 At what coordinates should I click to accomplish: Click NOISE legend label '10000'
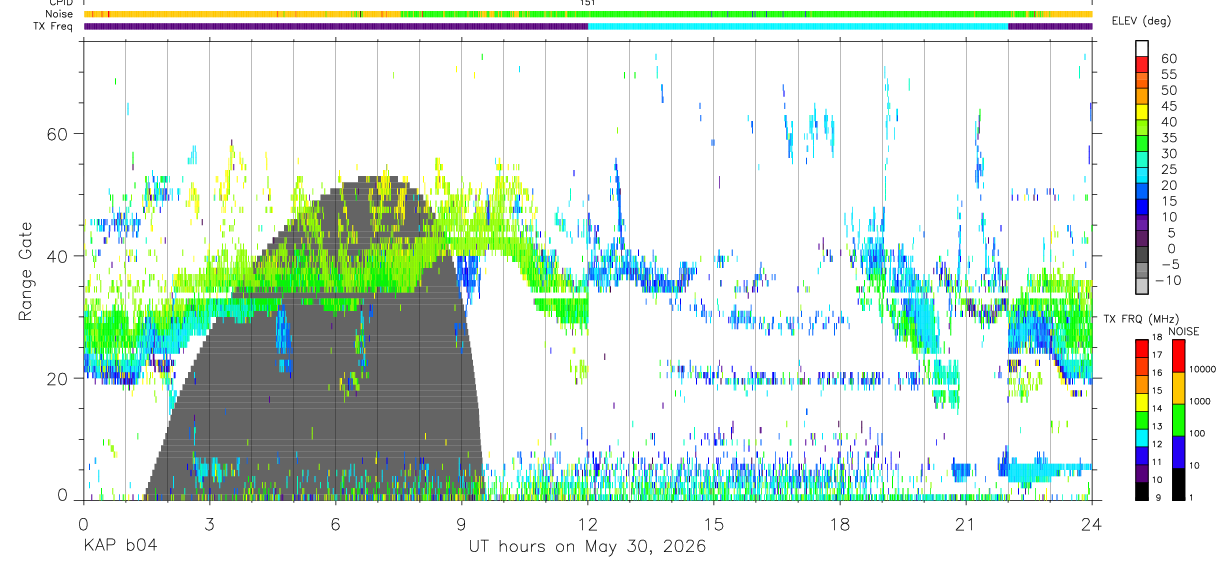pyautogui.click(x=1203, y=370)
